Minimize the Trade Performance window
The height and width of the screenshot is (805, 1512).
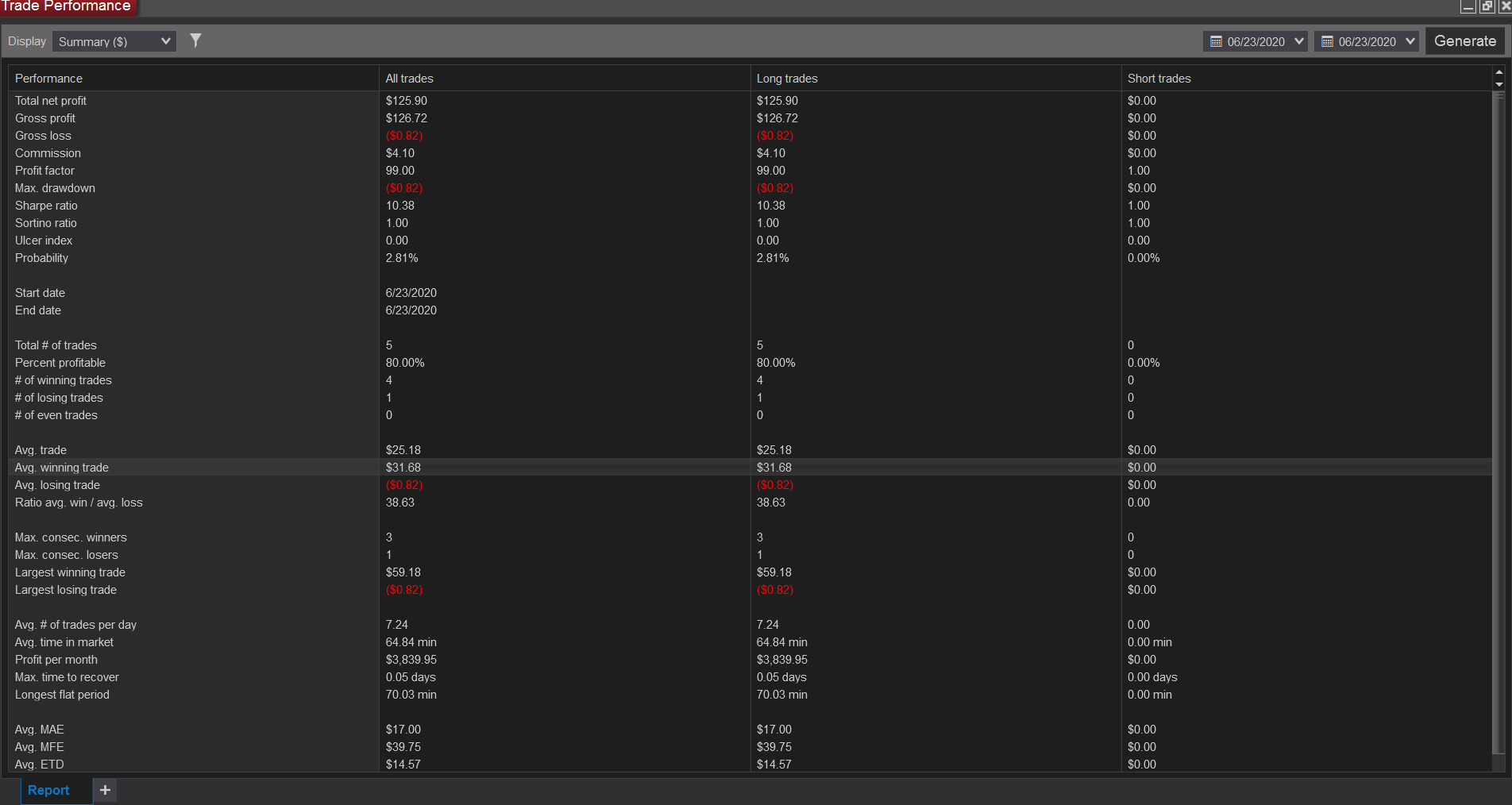[1468, 6]
